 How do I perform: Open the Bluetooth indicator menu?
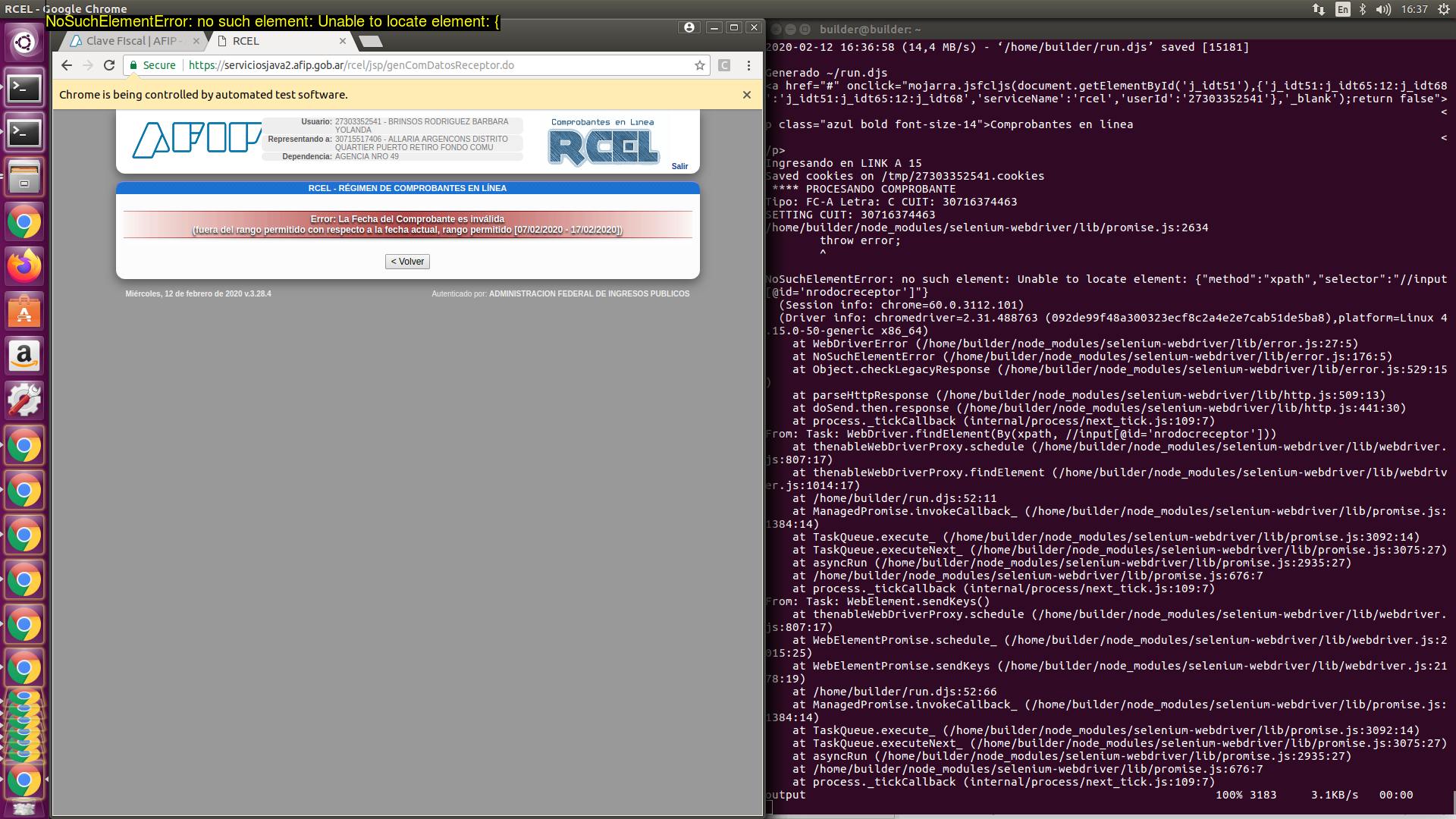pos(1363,9)
